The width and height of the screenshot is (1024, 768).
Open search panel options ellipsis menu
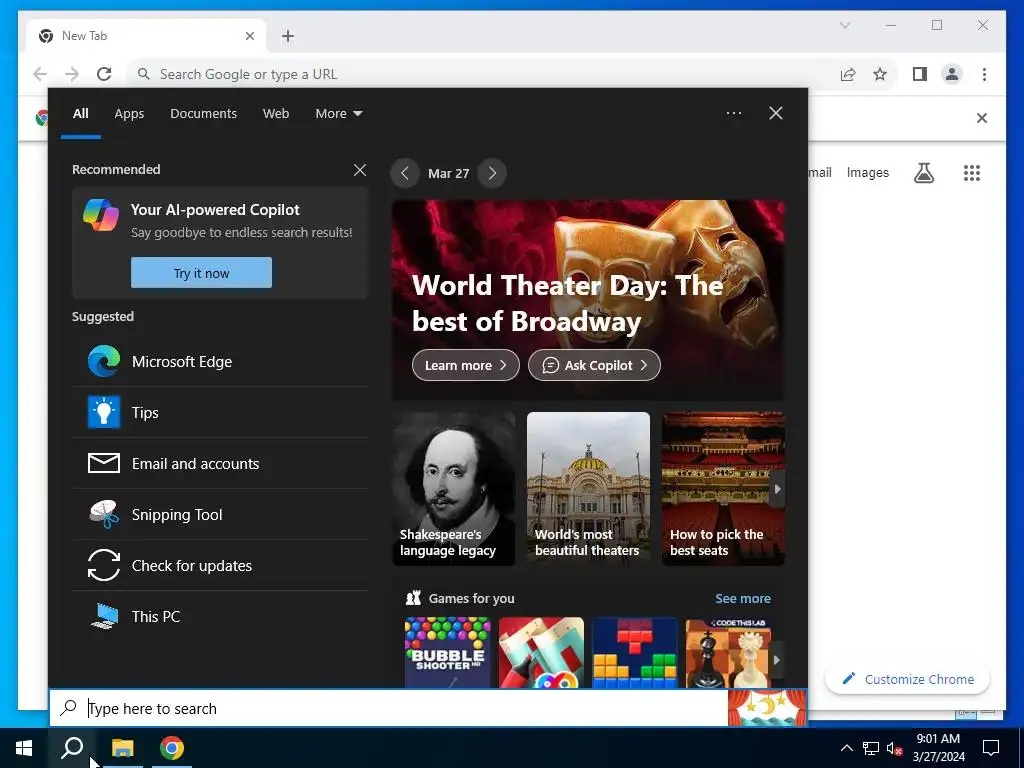[734, 113]
